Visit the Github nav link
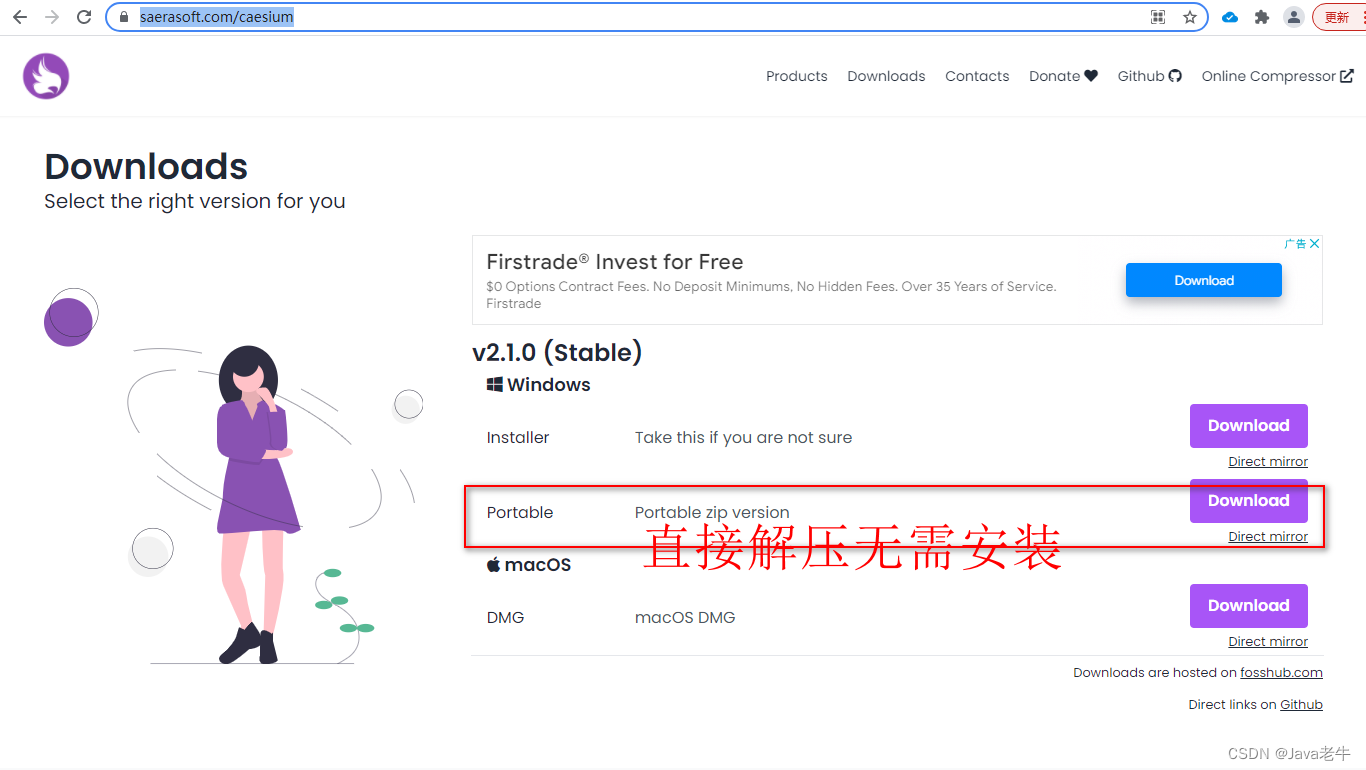 point(1149,76)
